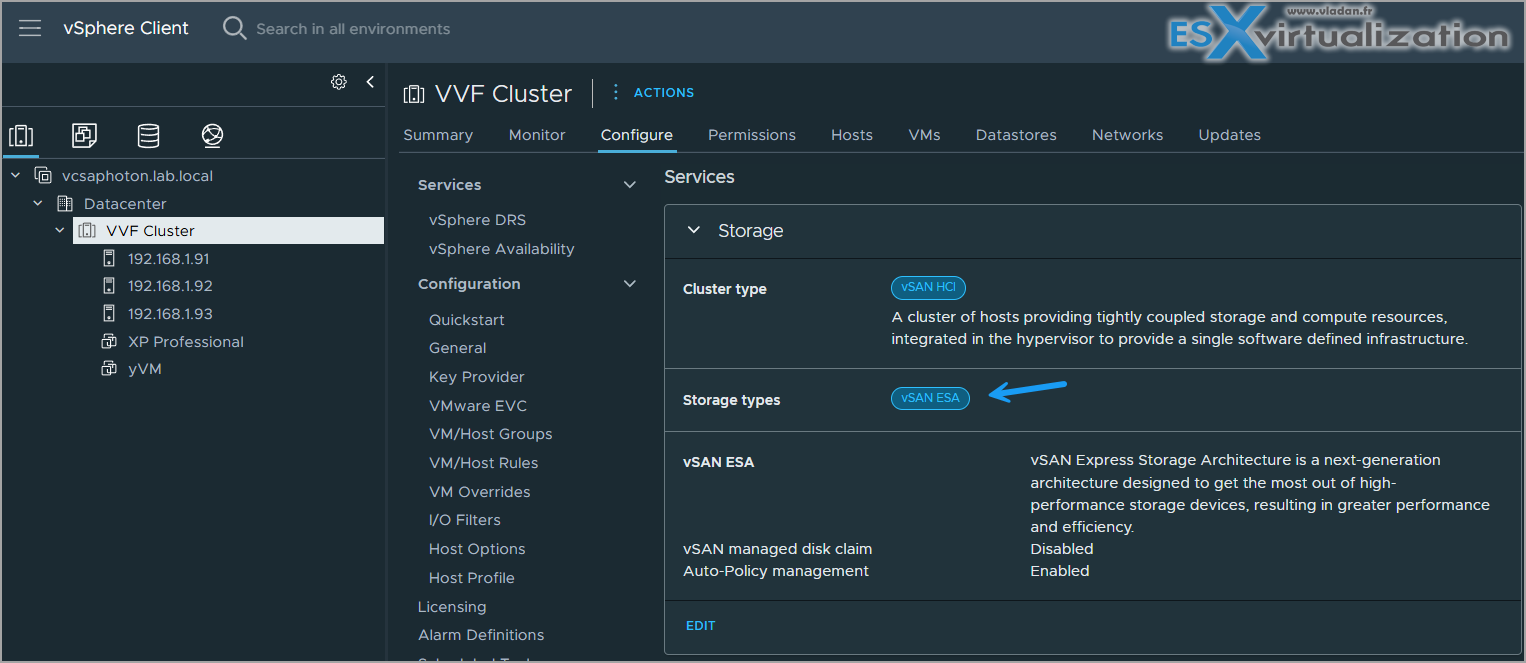Click the vSAN HCI badge
Viewport: 1526px width, 663px height.
[928, 287]
